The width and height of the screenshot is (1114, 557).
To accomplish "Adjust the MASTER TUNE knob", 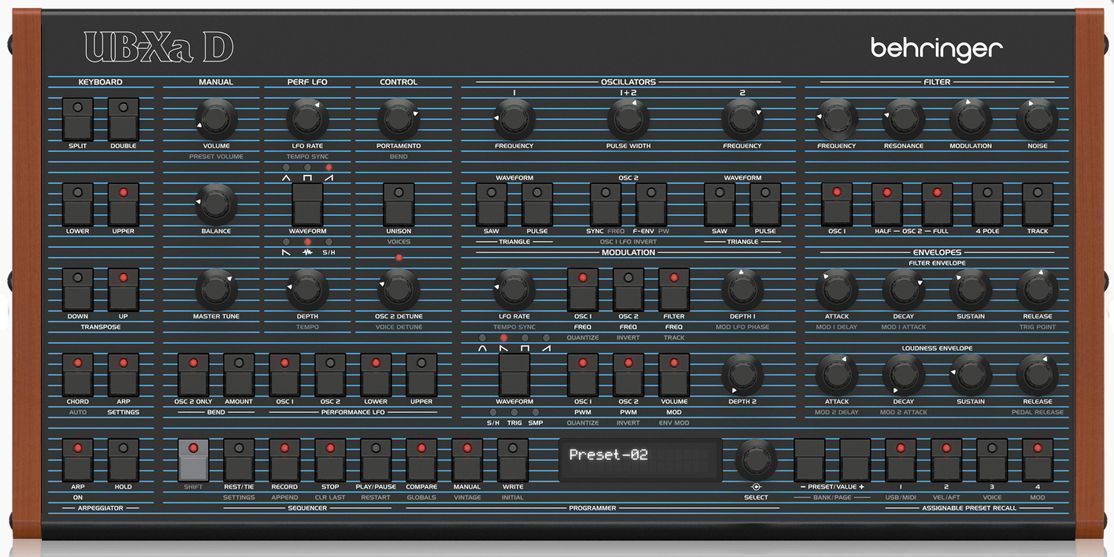I will click(216, 289).
